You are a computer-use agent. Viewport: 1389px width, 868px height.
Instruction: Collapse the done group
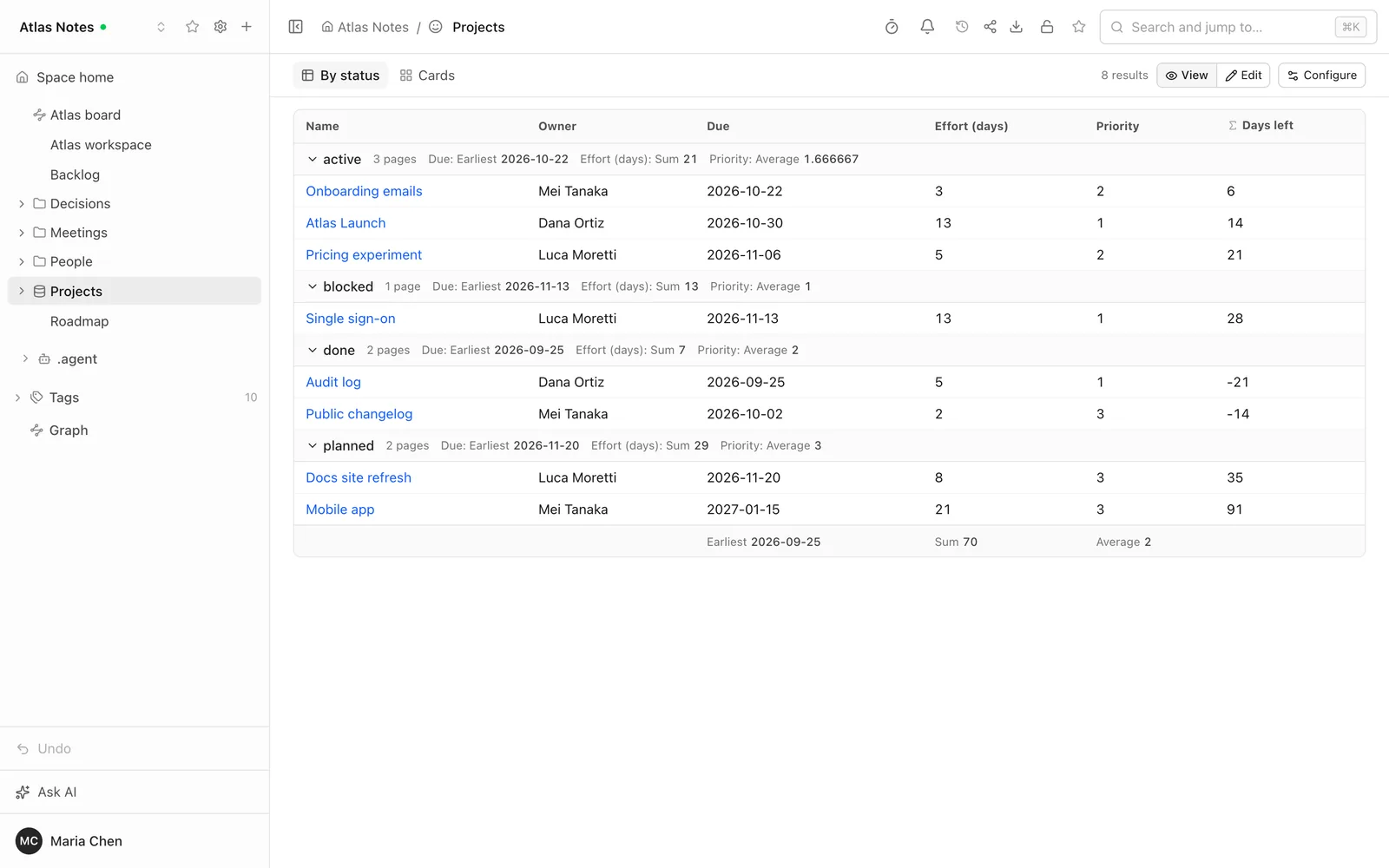click(313, 351)
